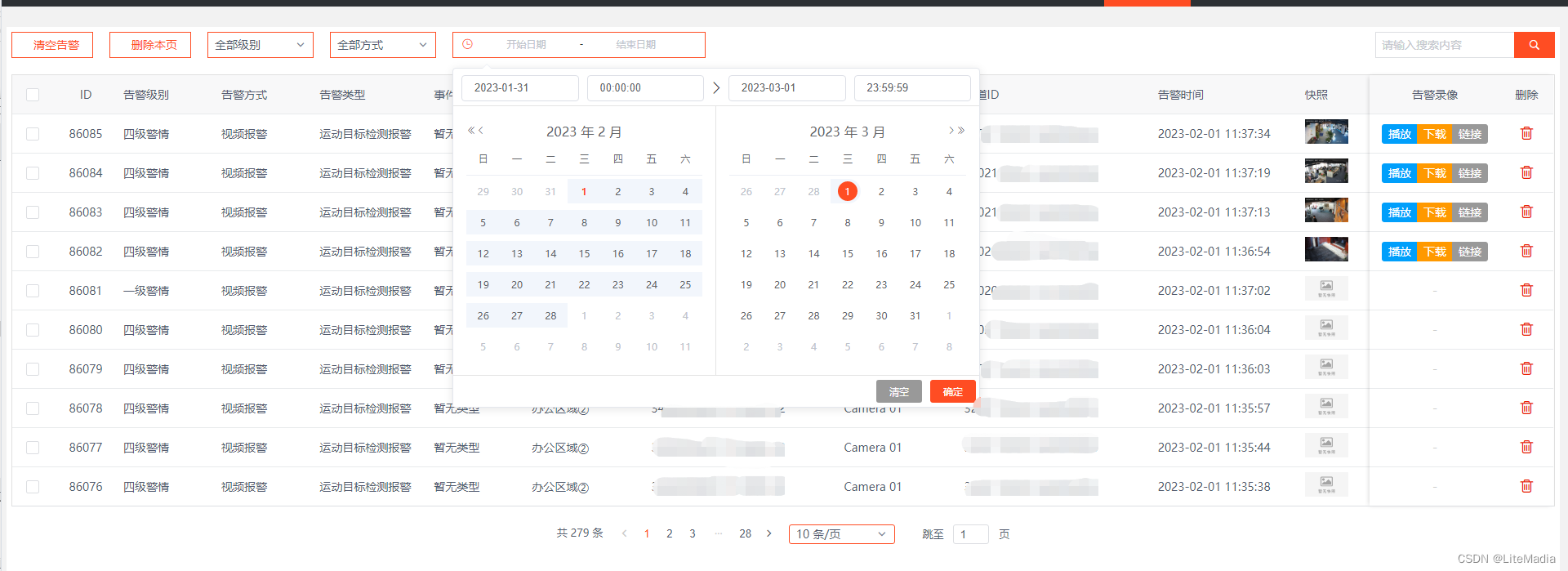Go to next pagination page arrow
The width and height of the screenshot is (1568, 571).
pyautogui.click(x=768, y=533)
